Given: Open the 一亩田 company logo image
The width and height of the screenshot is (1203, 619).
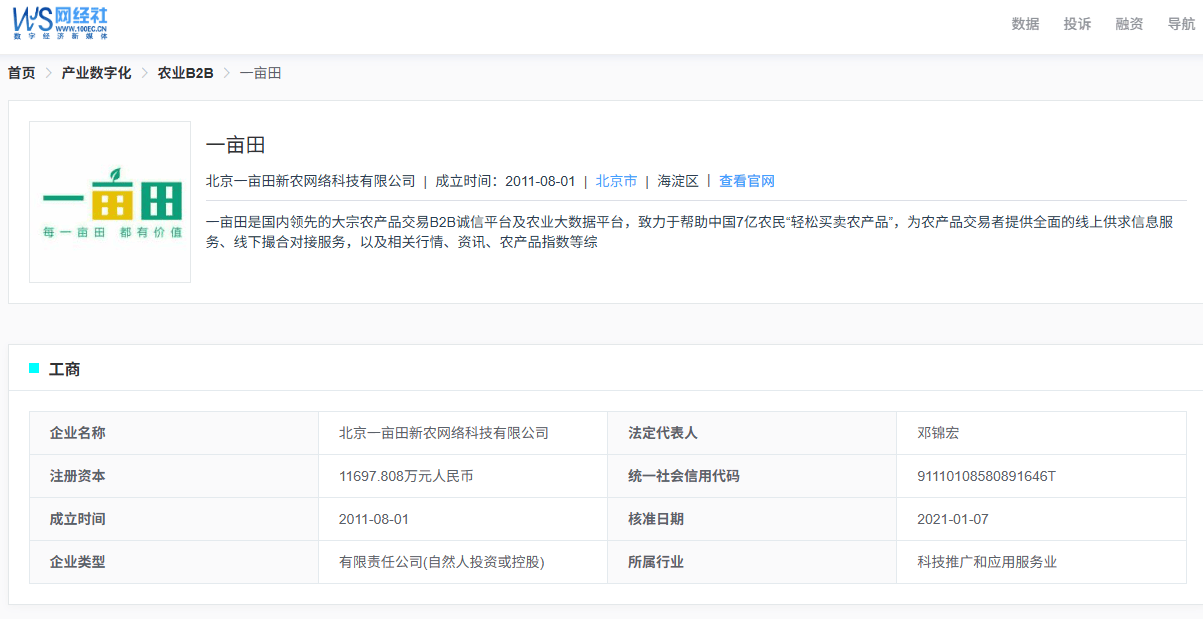Looking at the screenshot, I should coord(110,202).
